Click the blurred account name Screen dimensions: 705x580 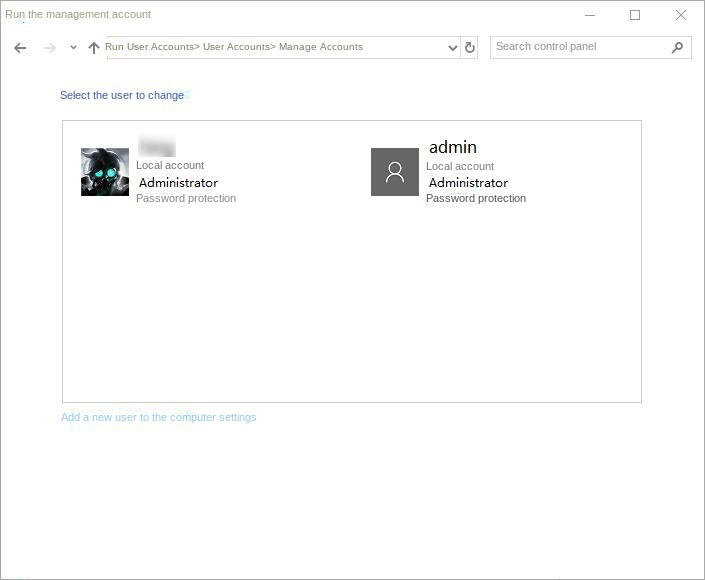(x=156, y=146)
